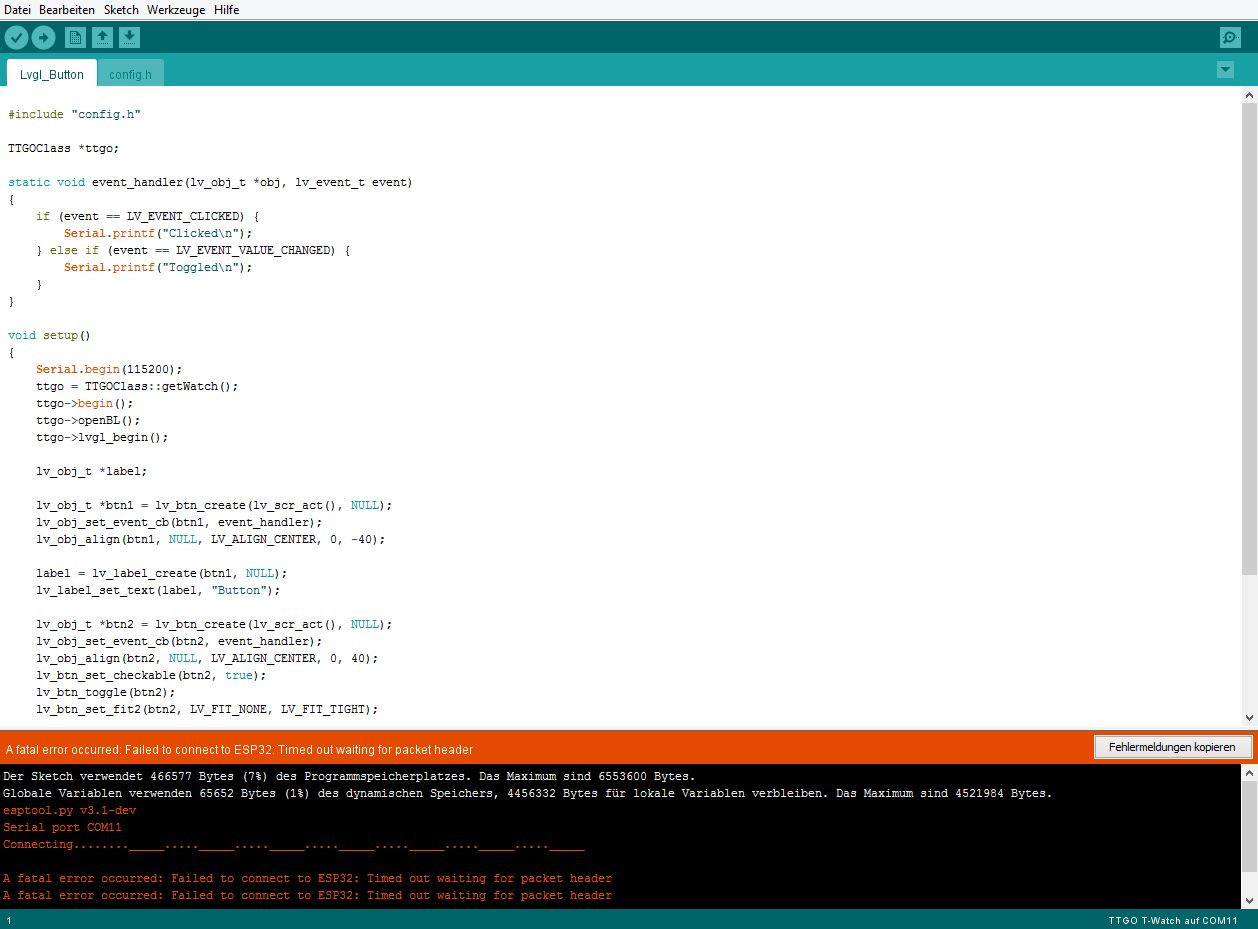
Task: Save sketch with the Save icon
Action: [x=129, y=38]
